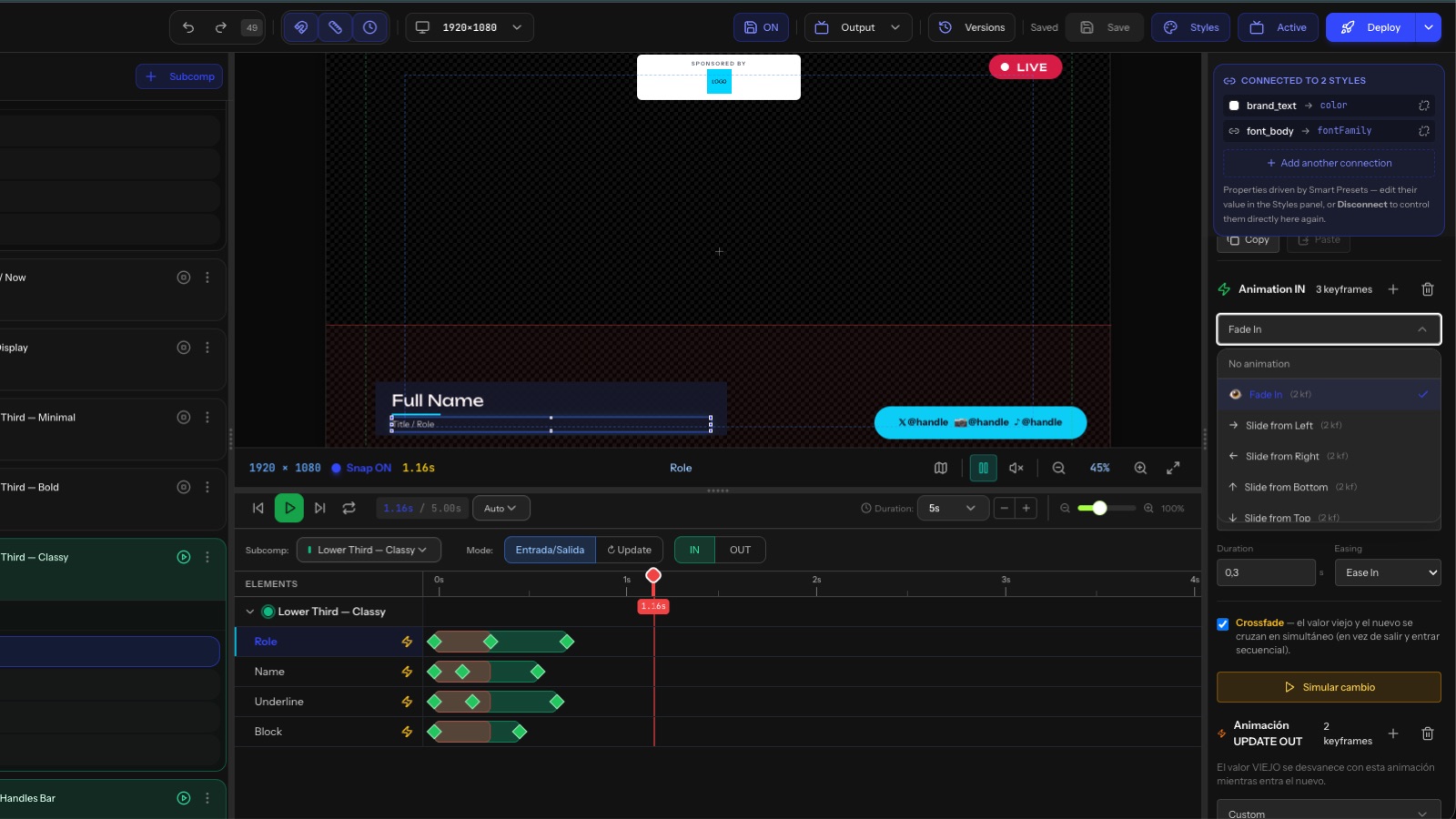Viewport: 1456px width, 819px height.
Task: Toggle the autosave ON button
Action: (762, 27)
